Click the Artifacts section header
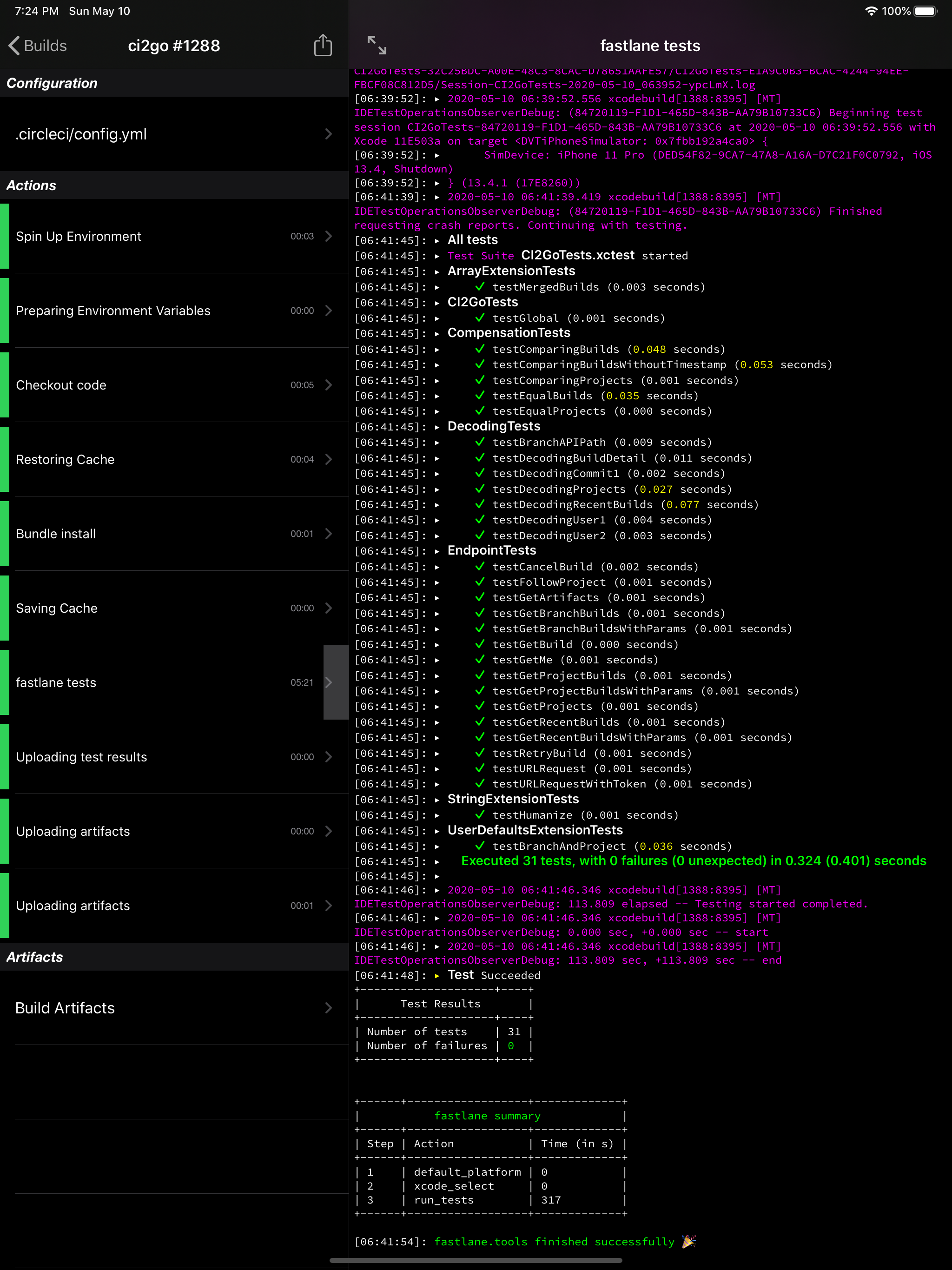Viewport: 952px width, 1270px height. [34, 957]
